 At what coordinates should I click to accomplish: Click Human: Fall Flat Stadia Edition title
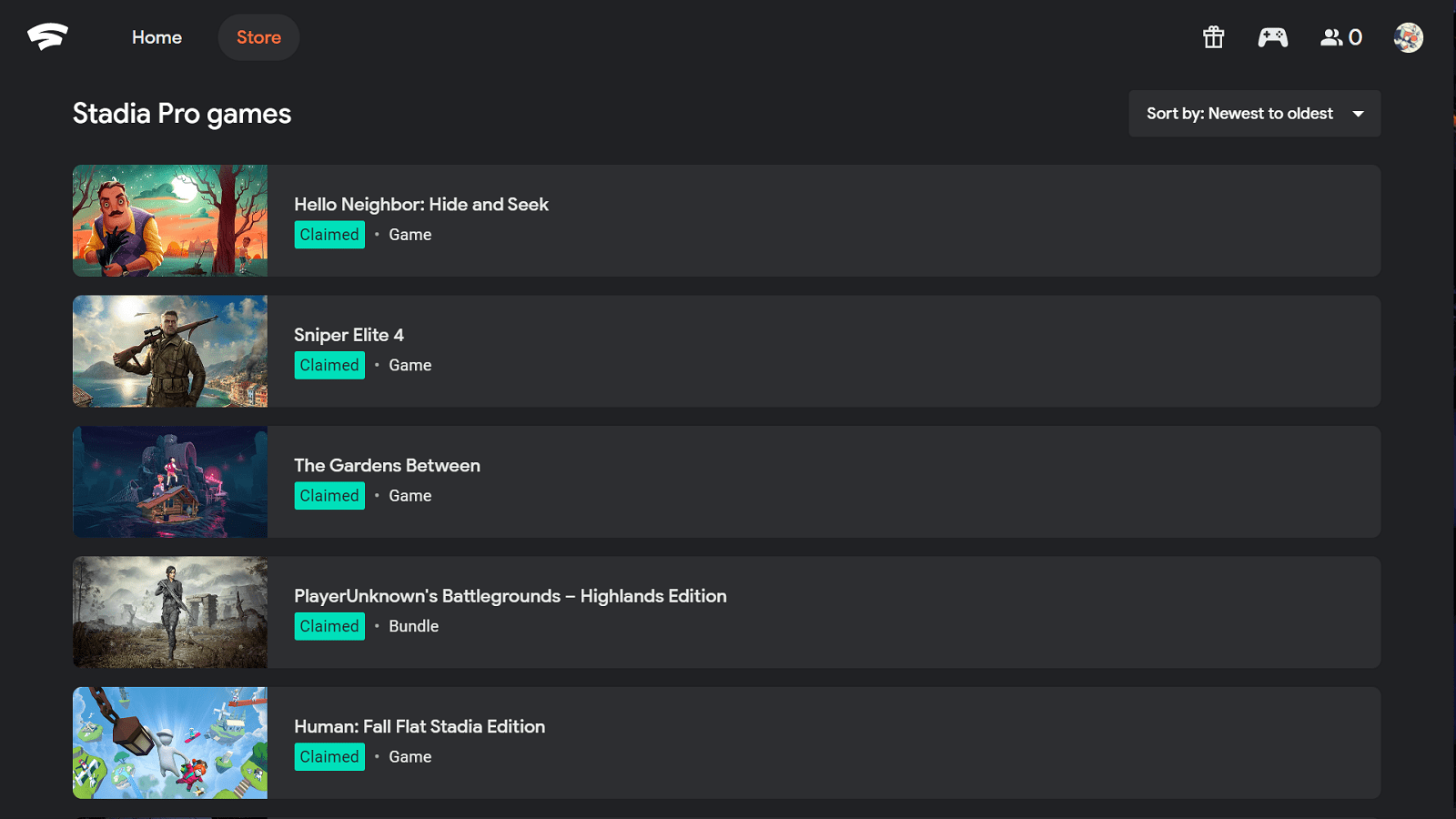click(x=420, y=726)
